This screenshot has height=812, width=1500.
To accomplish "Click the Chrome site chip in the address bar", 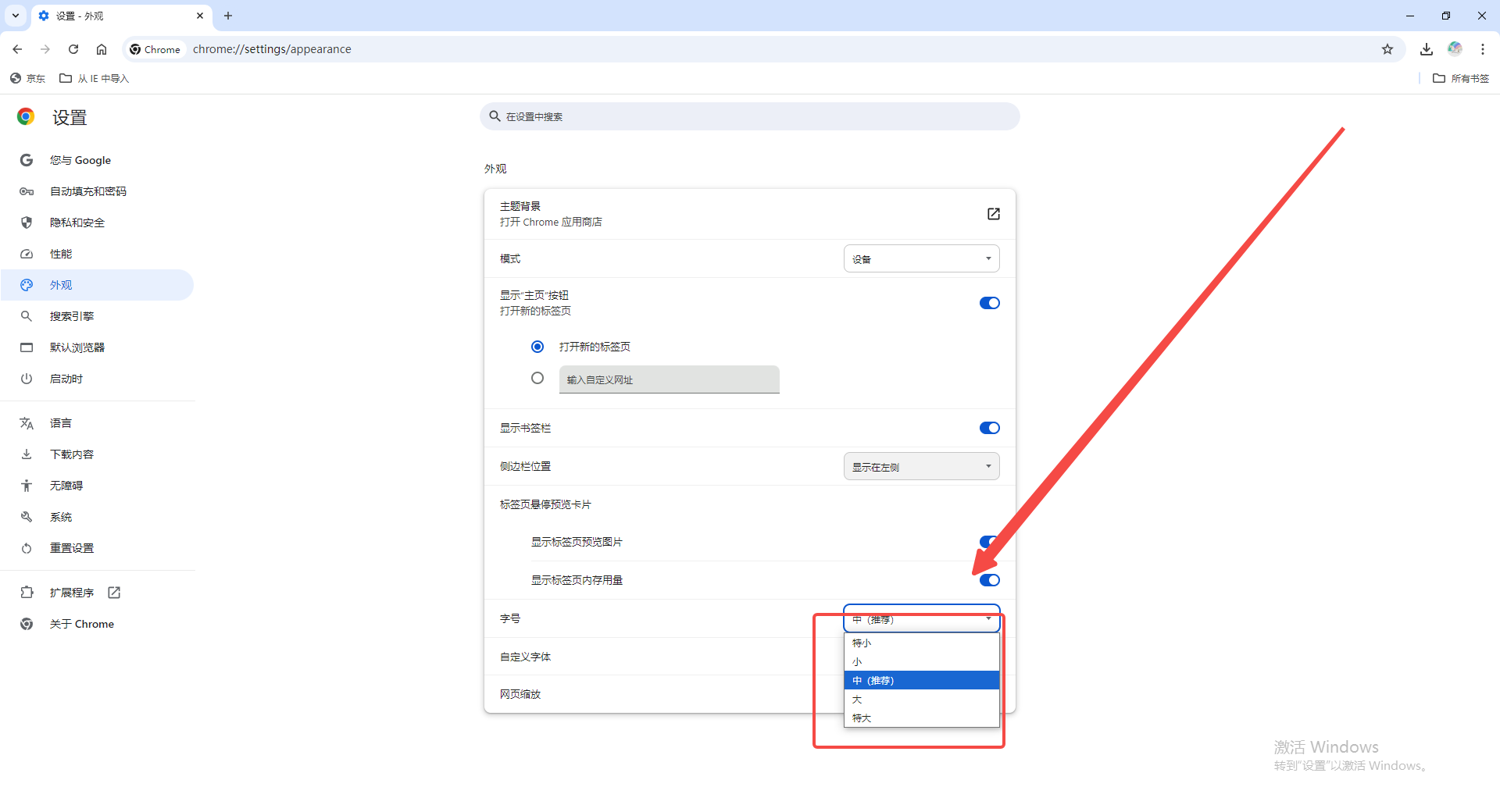I will [x=155, y=49].
